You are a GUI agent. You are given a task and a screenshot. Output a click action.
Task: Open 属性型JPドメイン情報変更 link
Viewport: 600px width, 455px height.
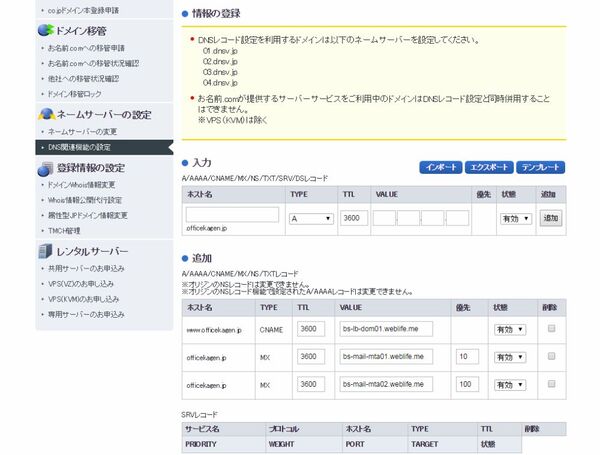87,215
